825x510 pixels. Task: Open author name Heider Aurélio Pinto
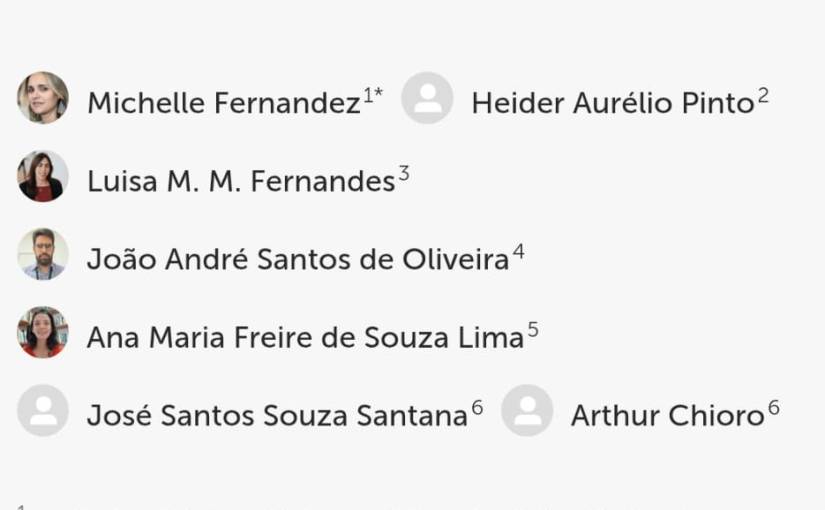pos(612,103)
